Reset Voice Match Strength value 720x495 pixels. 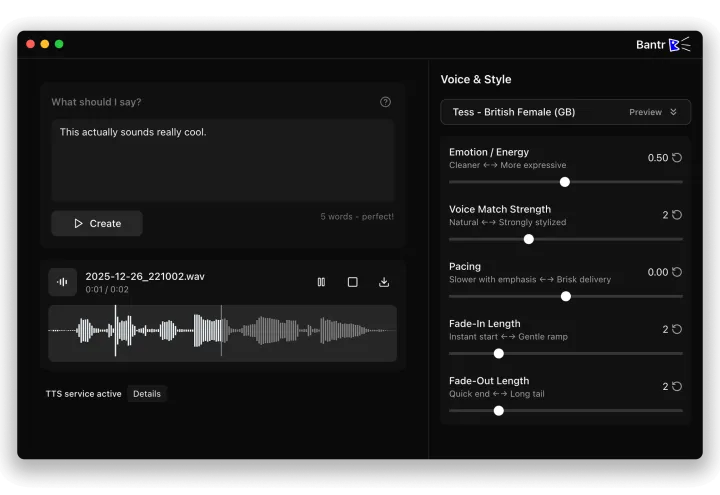(x=677, y=215)
